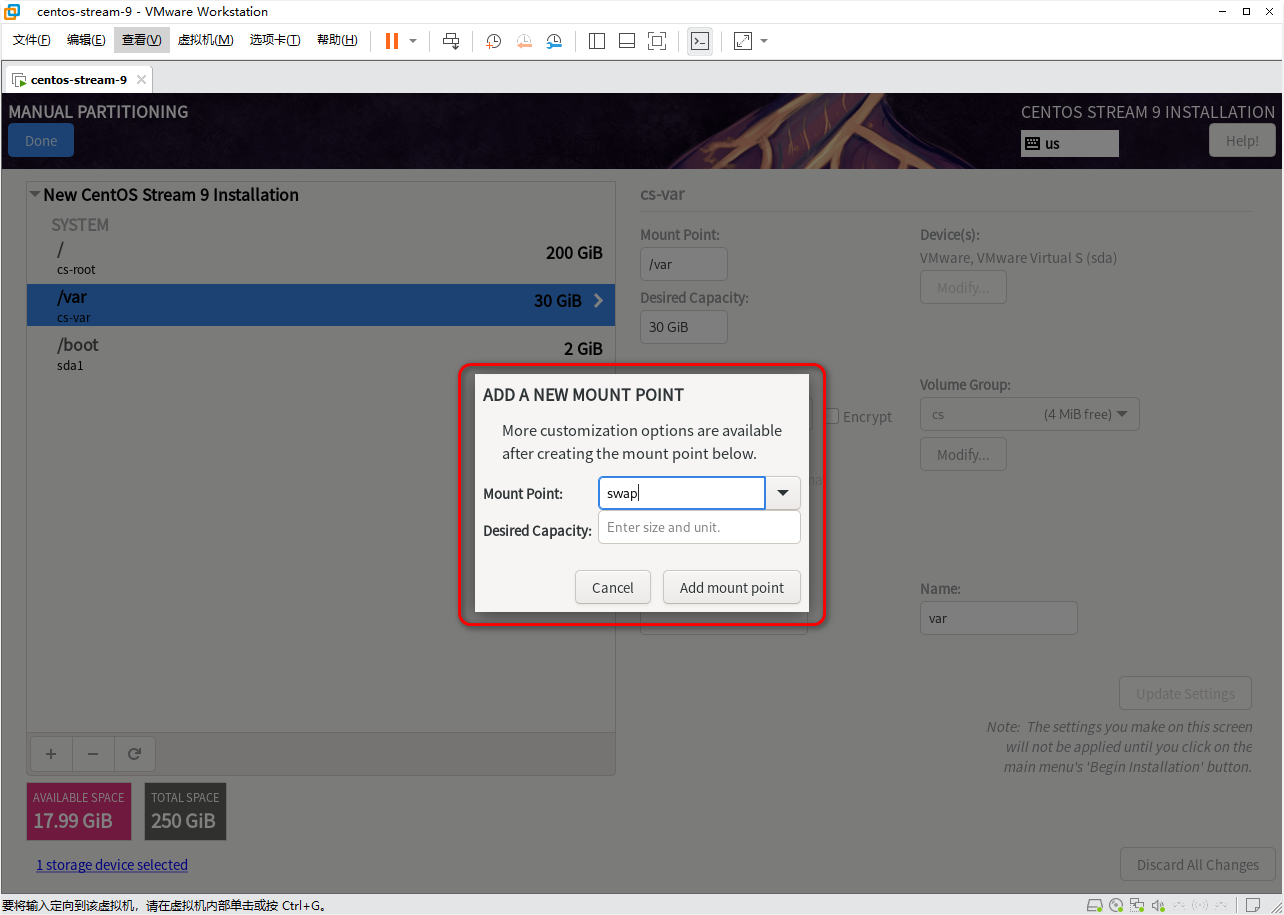1284x915 pixels.
Task: Open the 查看(V) menu
Action: (x=141, y=40)
